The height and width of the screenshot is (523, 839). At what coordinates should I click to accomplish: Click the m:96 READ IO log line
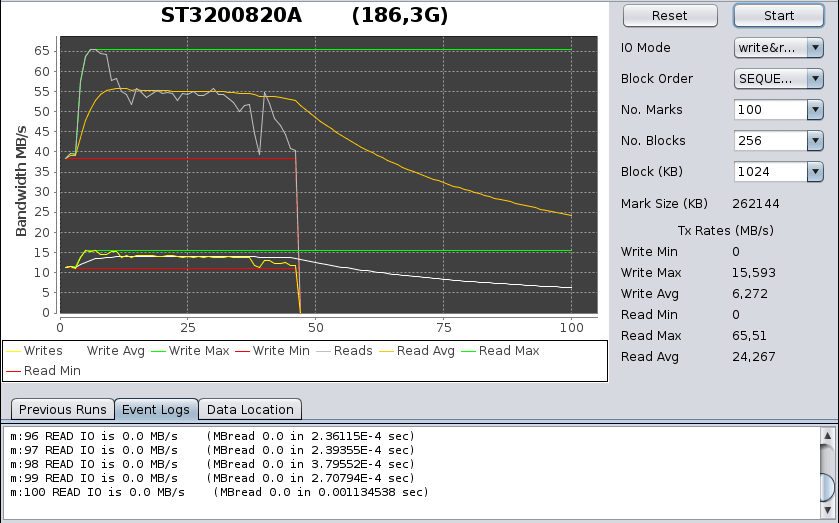click(212, 436)
